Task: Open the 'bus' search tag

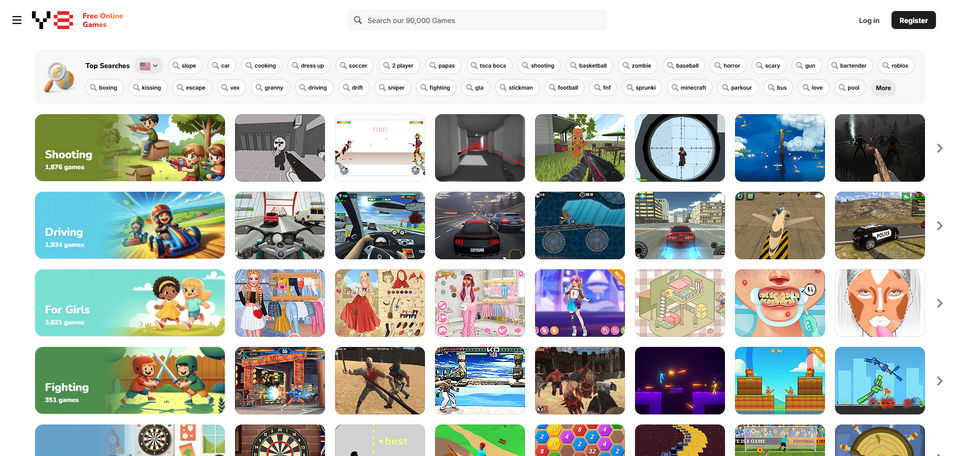Action: tap(778, 88)
